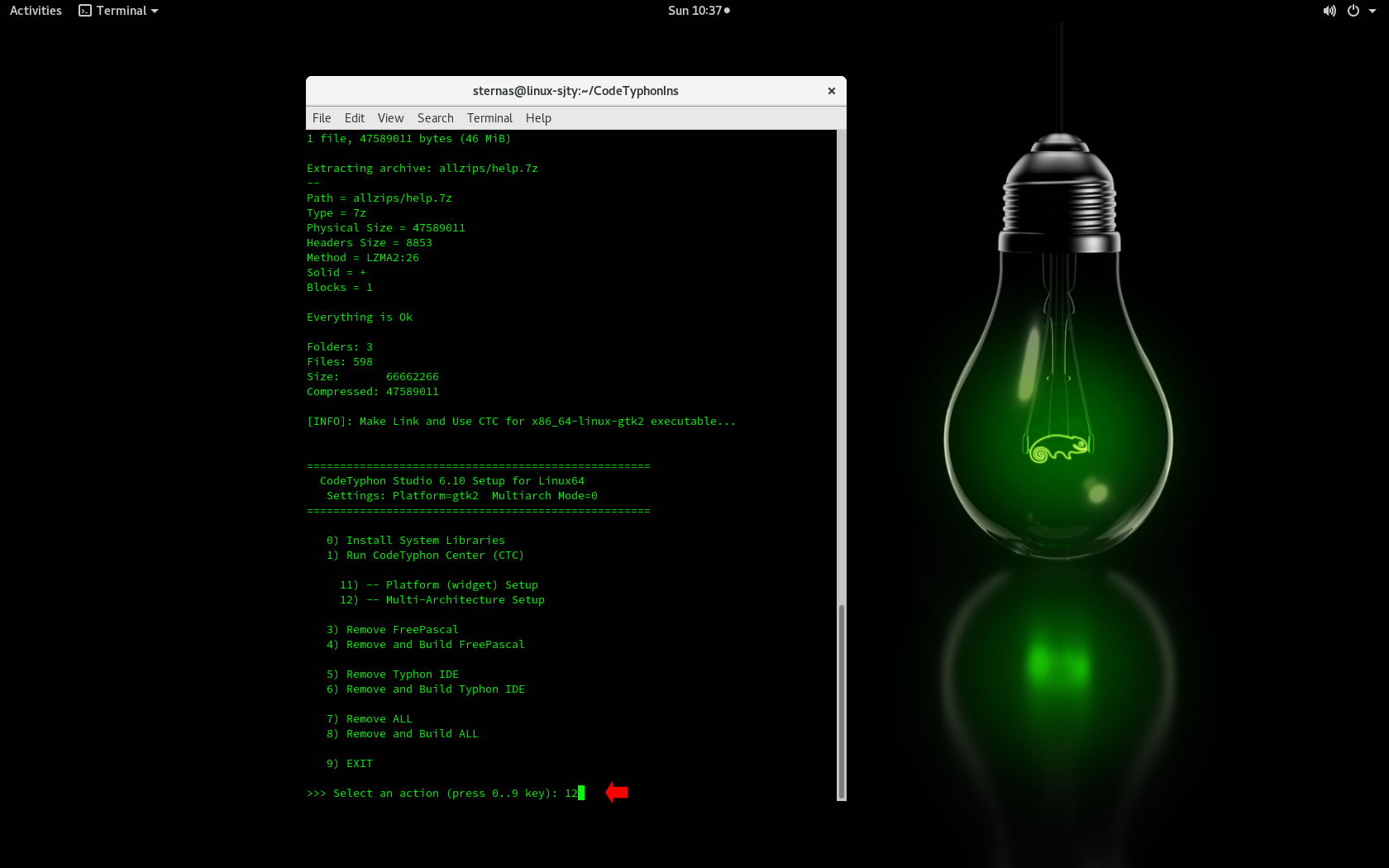1389x868 pixels.
Task: Click the 'Remove and Build ALL' line
Action: (x=403, y=734)
